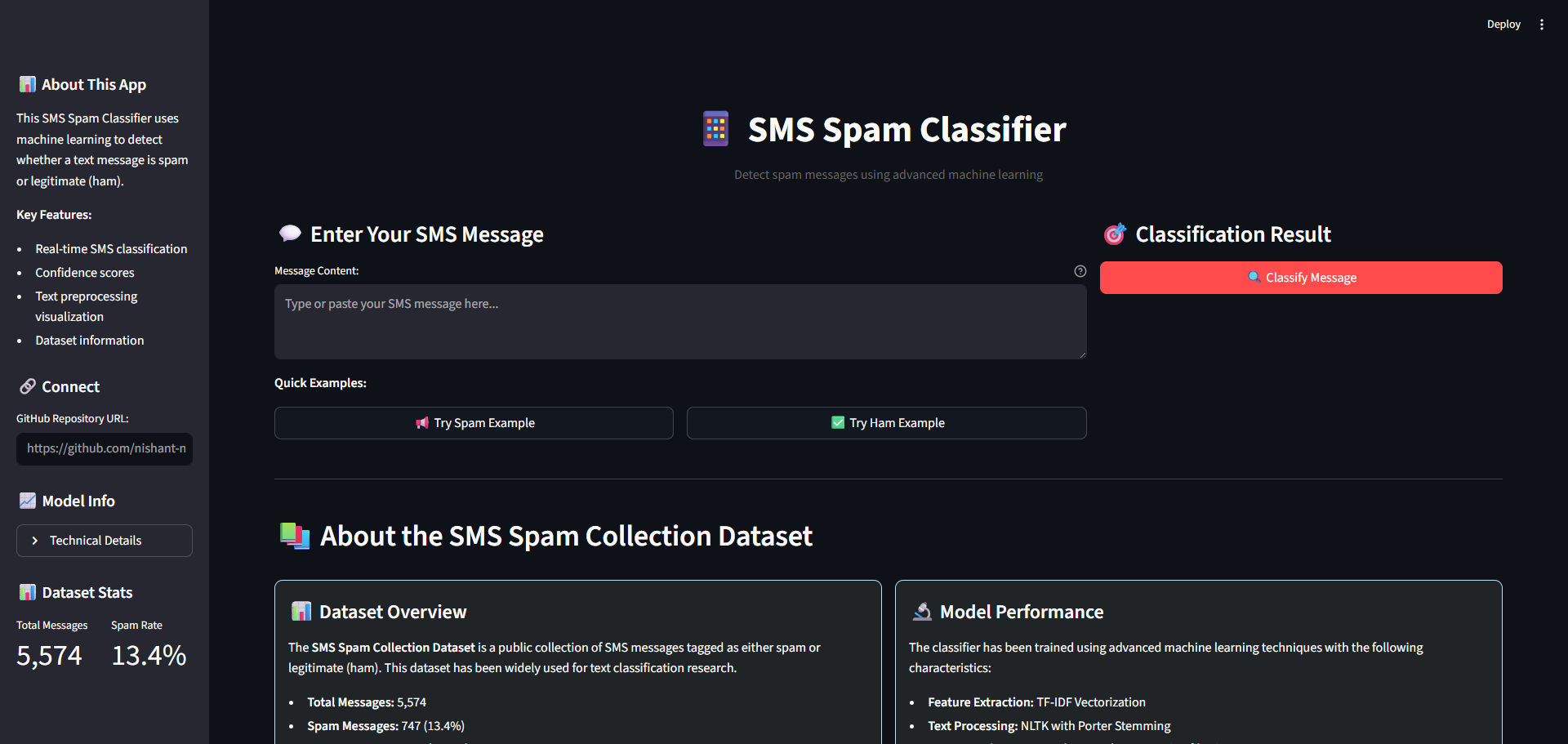The image size is (1568, 744).
Task: Click the envelope icon beside Model Info
Action: pyautogui.click(x=28, y=501)
